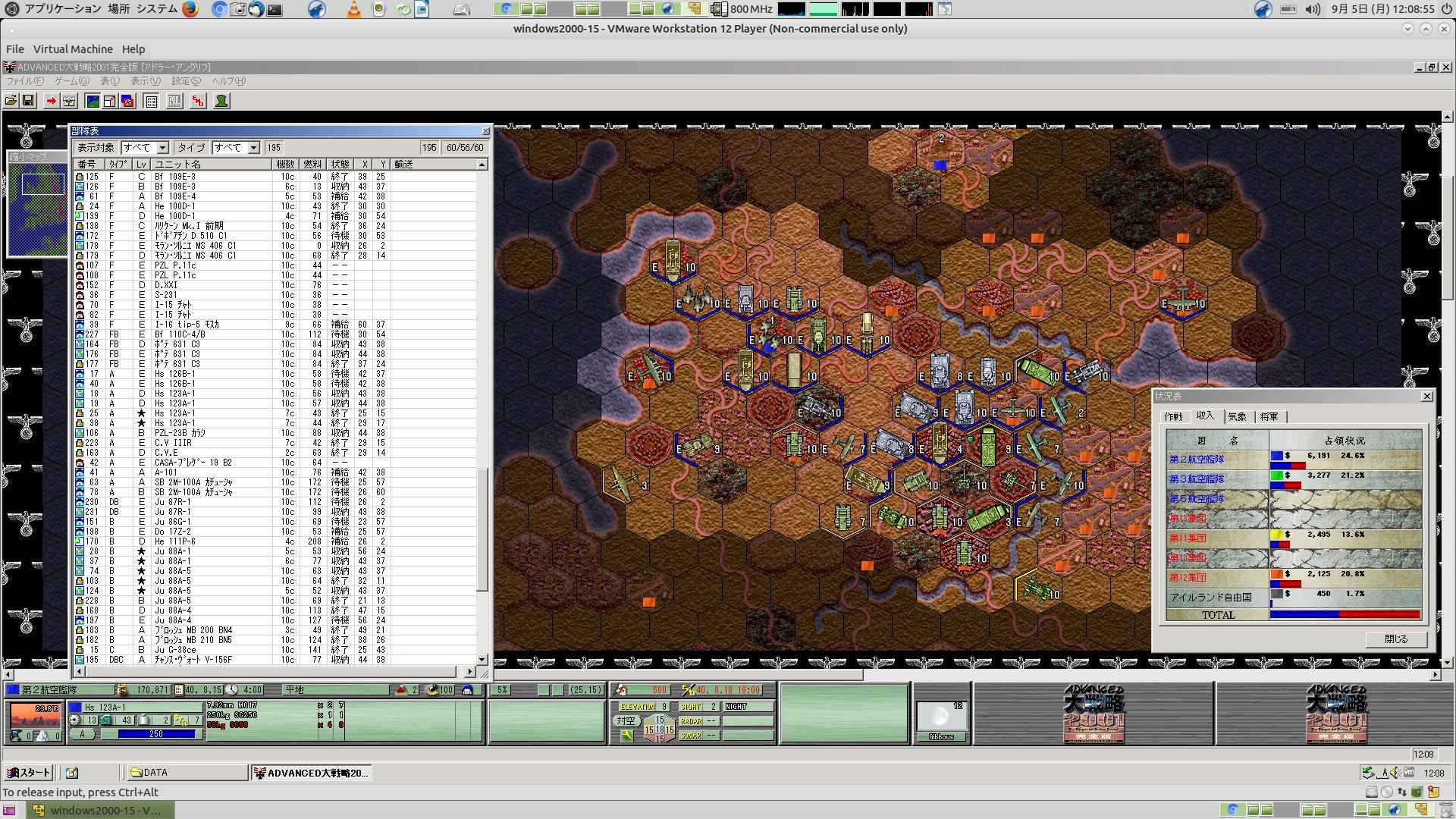Click the 表示対象 label button

(96, 148)
